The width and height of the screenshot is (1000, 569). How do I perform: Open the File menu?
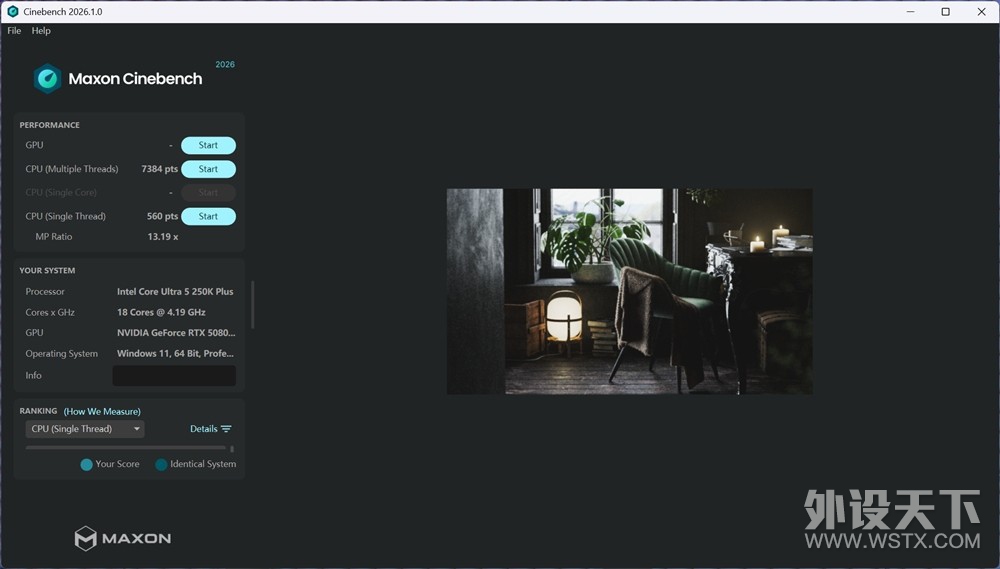[x=14, y=31]
